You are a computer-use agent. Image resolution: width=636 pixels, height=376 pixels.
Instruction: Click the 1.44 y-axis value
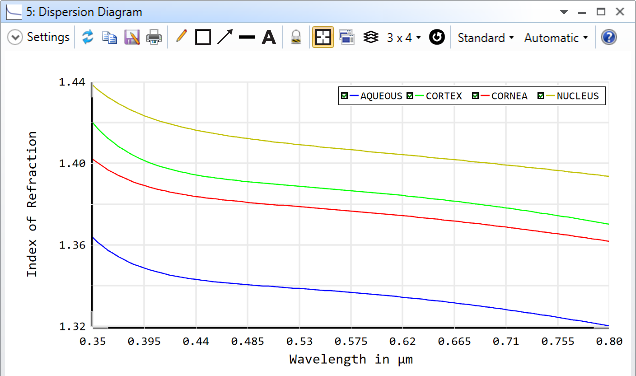tap(72, 82)
